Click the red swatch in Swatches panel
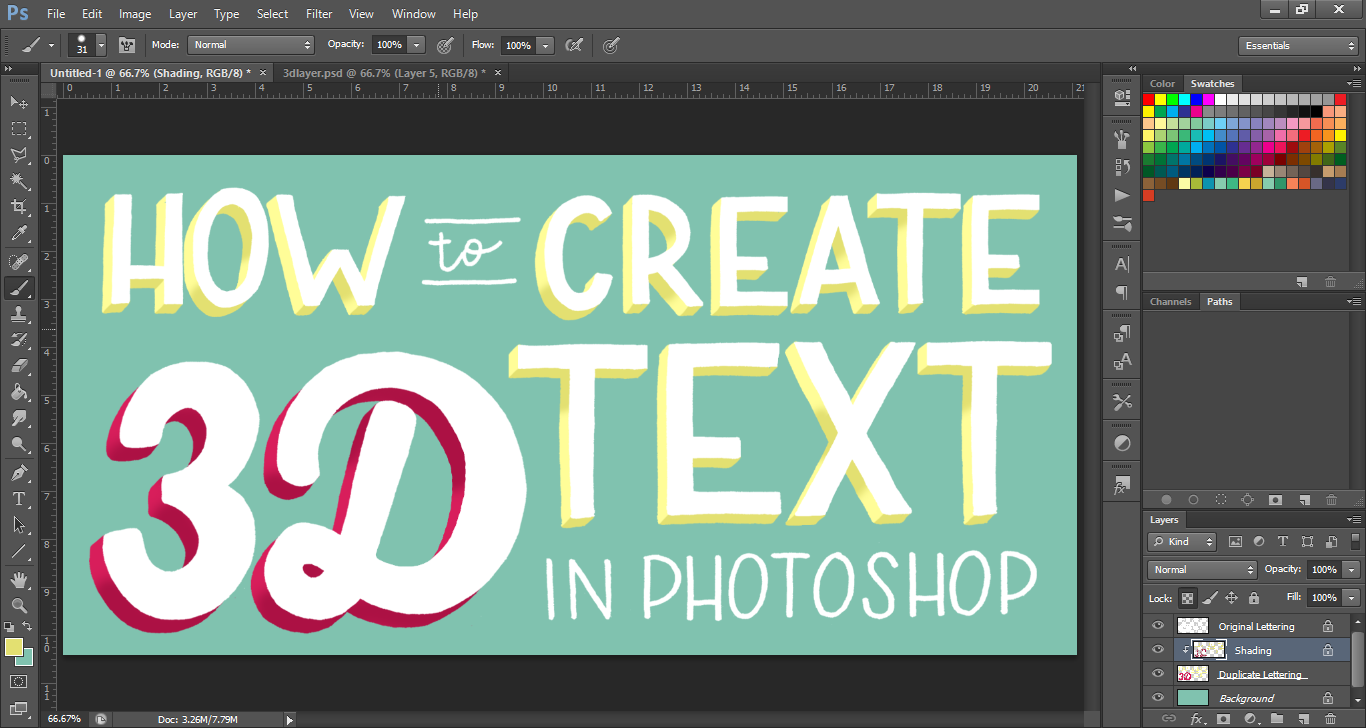Image resolution: width=1366 pixels, height=728 pixels. click(x=1148, y=99)
